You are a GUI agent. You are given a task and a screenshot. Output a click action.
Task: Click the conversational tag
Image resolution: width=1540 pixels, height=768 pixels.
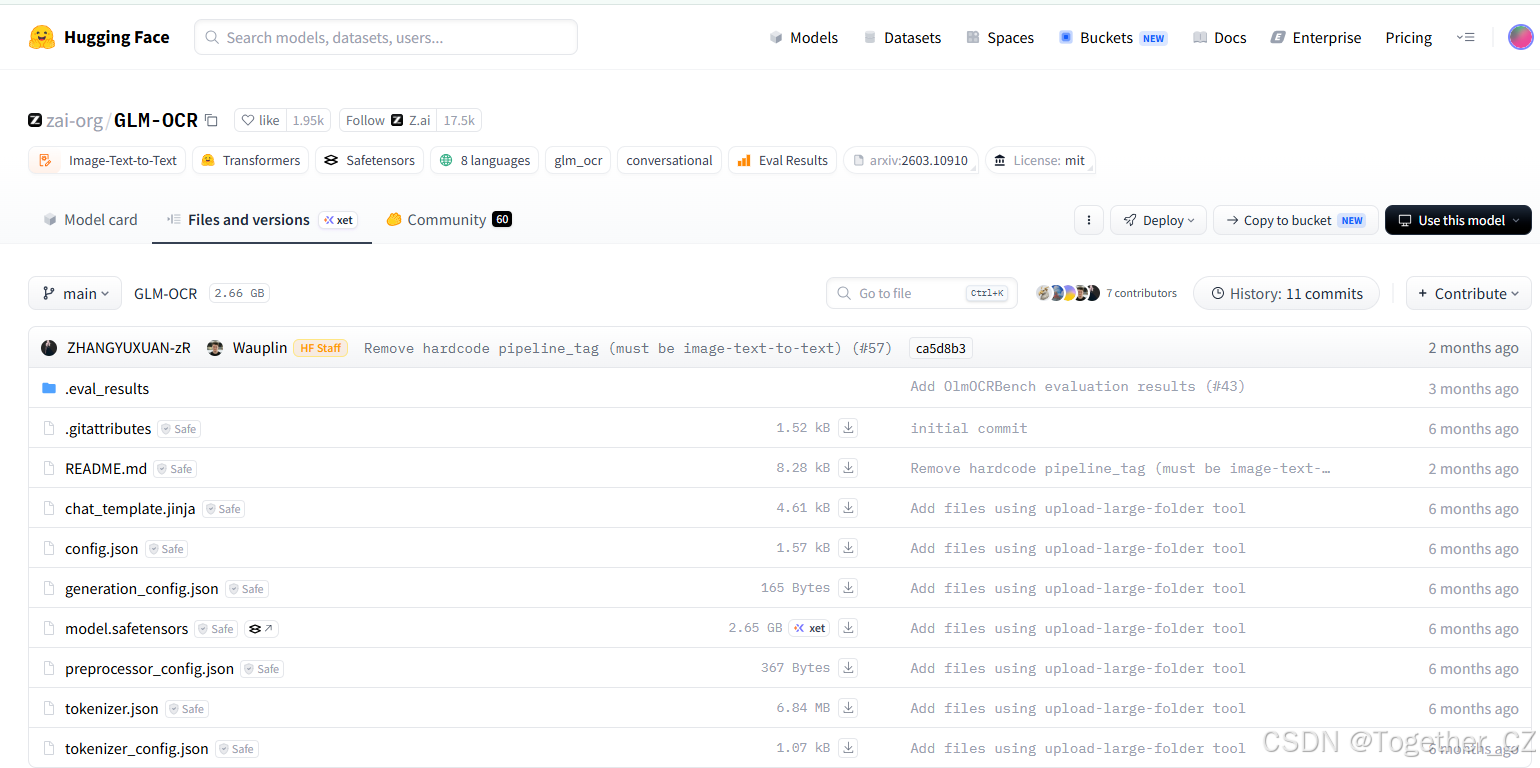(669, 160)
